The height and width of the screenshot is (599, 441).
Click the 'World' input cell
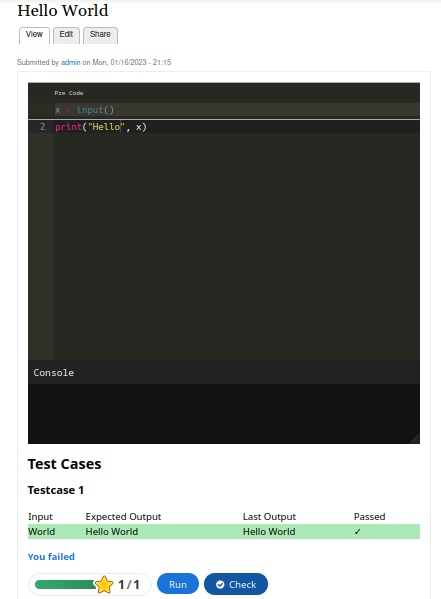click(42, 531)
